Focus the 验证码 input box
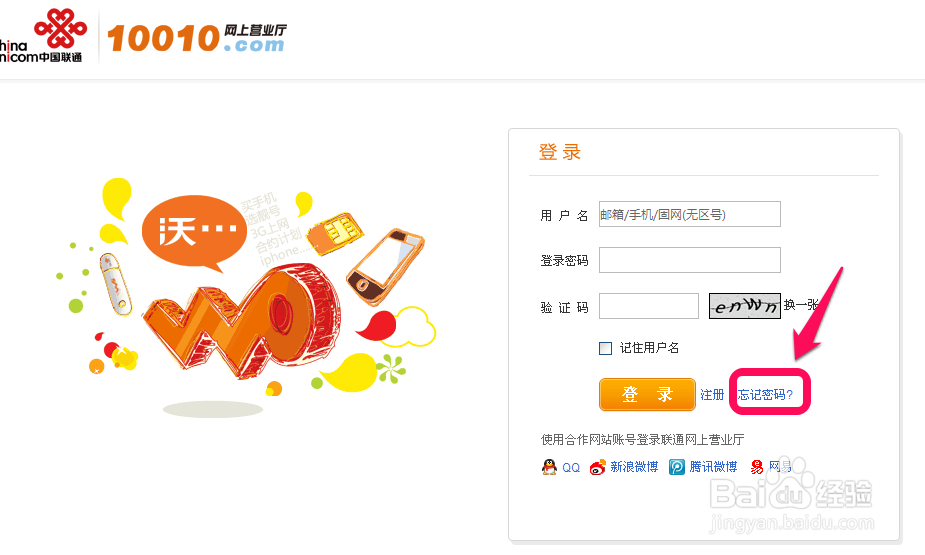Screen dimensions: 925x555 coord(649,306)
